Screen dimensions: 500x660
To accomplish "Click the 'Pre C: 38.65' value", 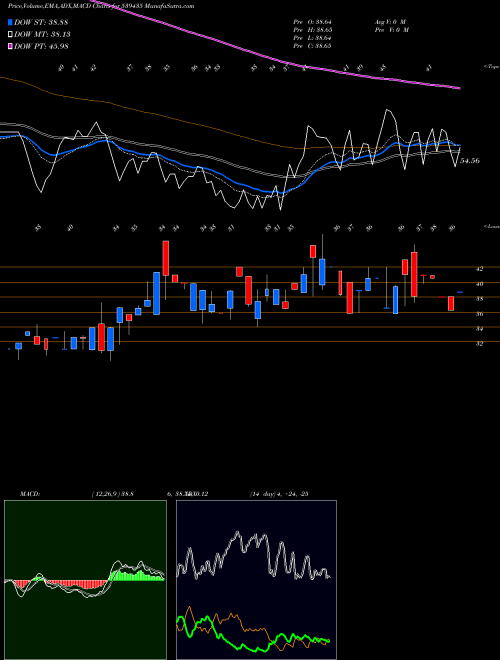I will tap(313, 46).
